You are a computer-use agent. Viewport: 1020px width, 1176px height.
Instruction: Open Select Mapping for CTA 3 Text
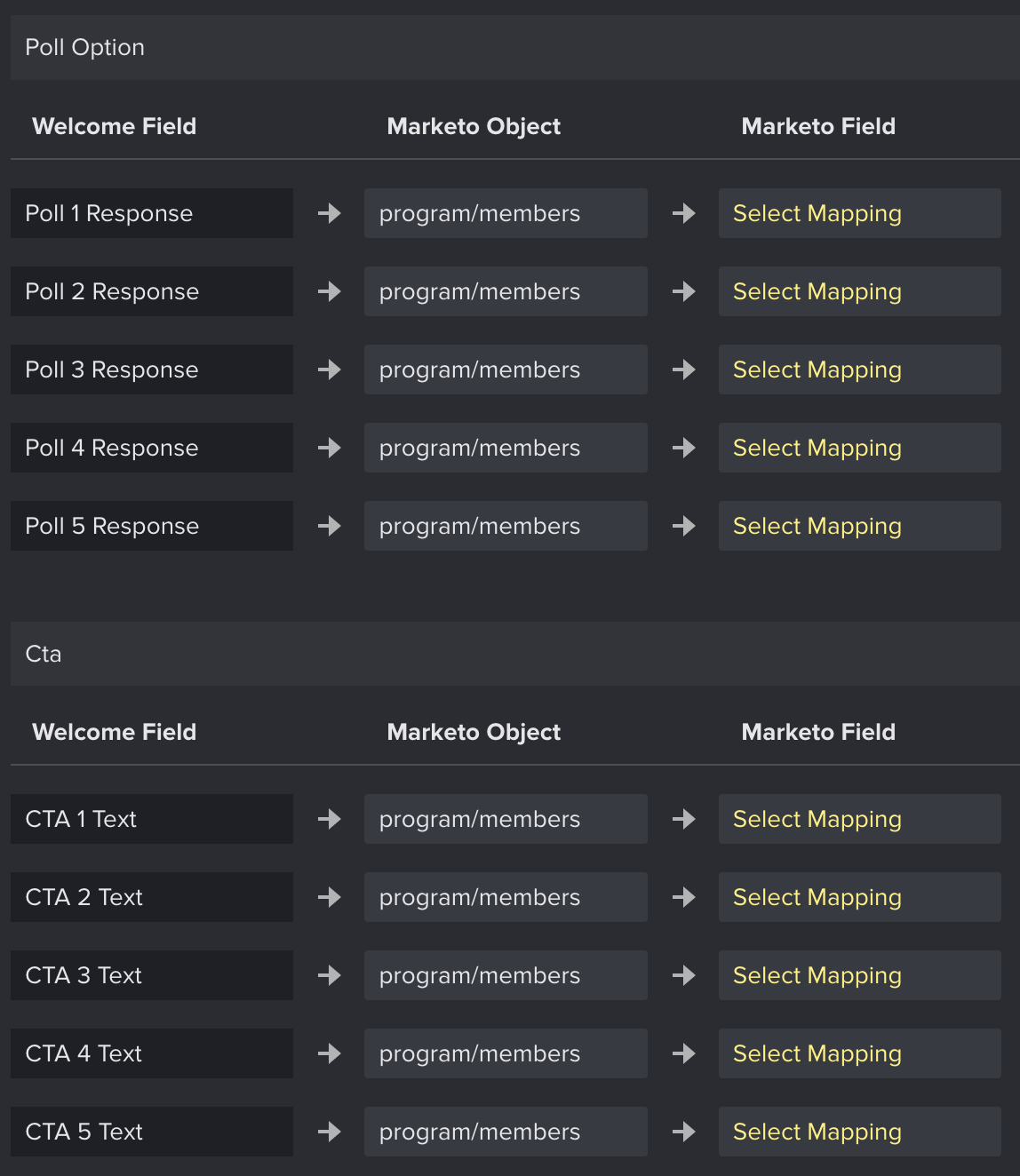(859, 975)
